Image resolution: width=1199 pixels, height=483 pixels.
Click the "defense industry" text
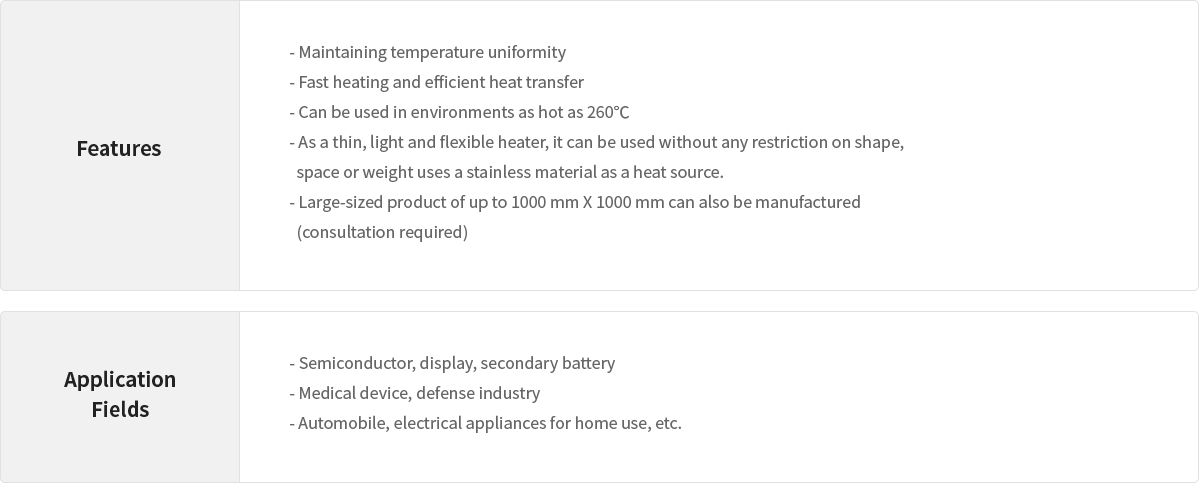[478, 393]
